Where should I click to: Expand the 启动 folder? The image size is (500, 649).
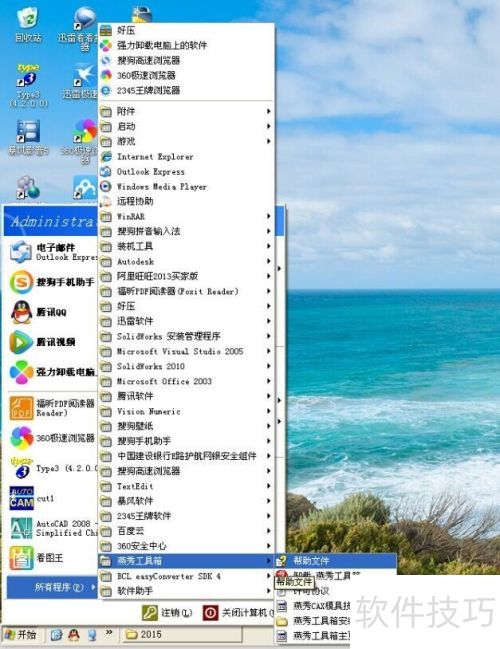click(x=187, y=126)
